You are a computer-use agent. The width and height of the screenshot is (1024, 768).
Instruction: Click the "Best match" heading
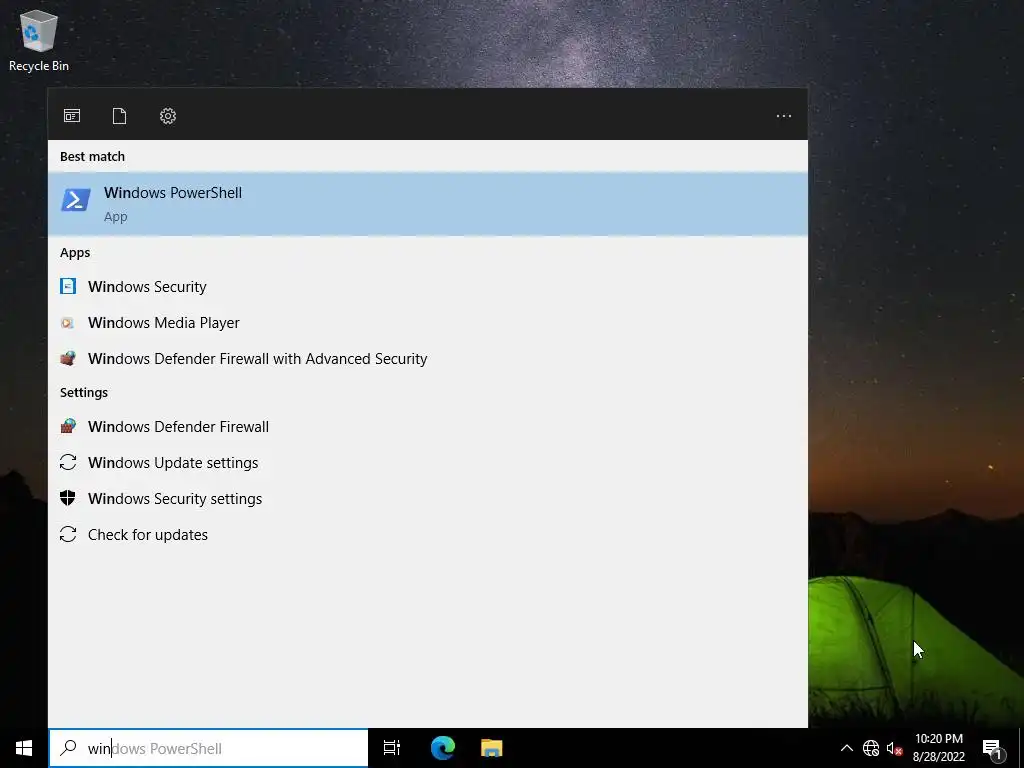92,156
